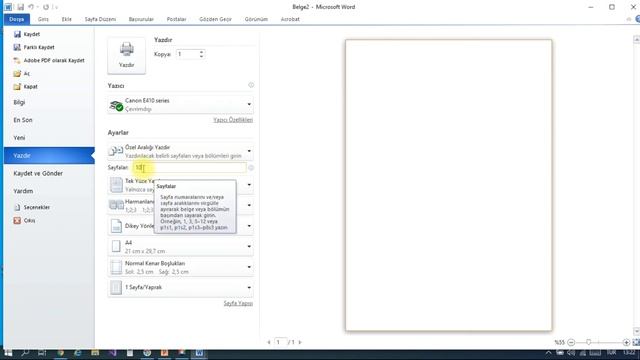Click the %55 zoom percentage
Viewport: 640px width, 360px height.
560,342
